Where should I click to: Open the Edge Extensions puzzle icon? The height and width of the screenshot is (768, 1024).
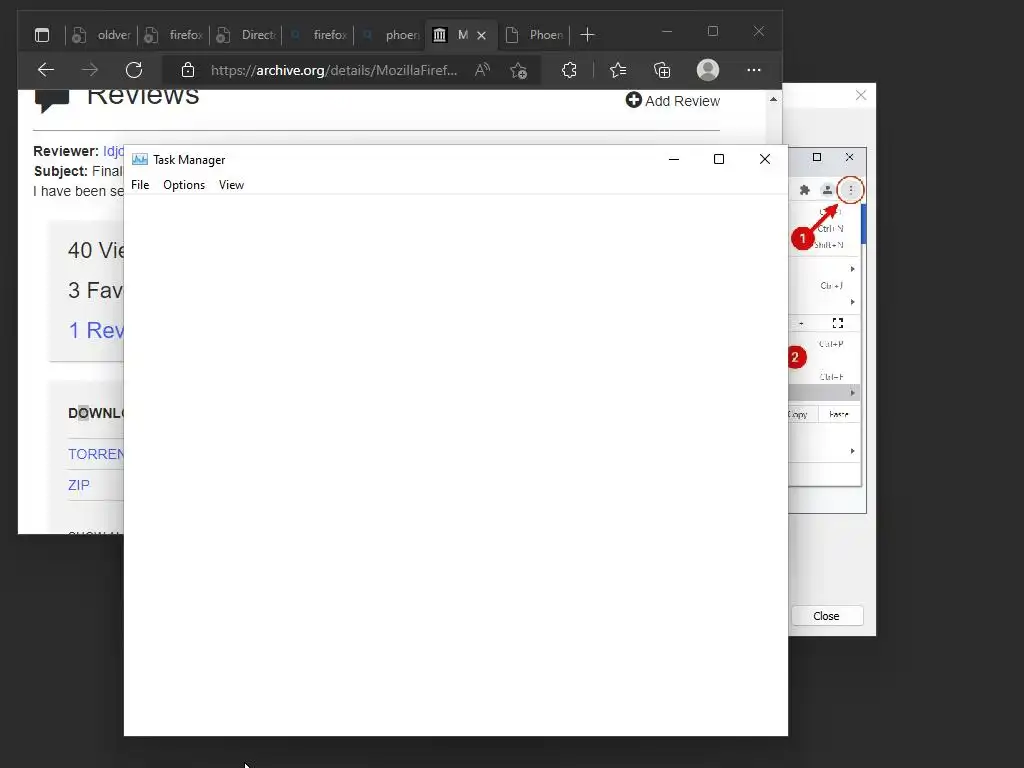tap(569, 70)
